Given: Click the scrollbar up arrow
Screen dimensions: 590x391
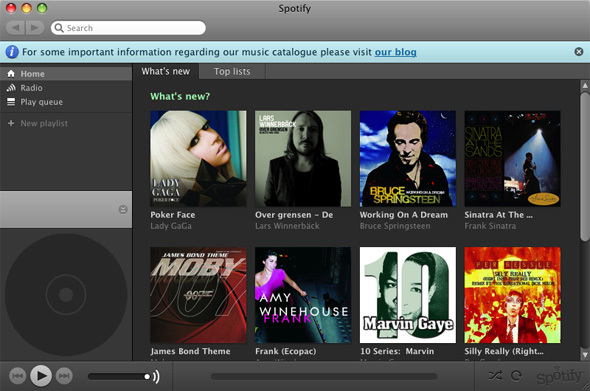Looking at the screenshot, I should click(585, 86).
